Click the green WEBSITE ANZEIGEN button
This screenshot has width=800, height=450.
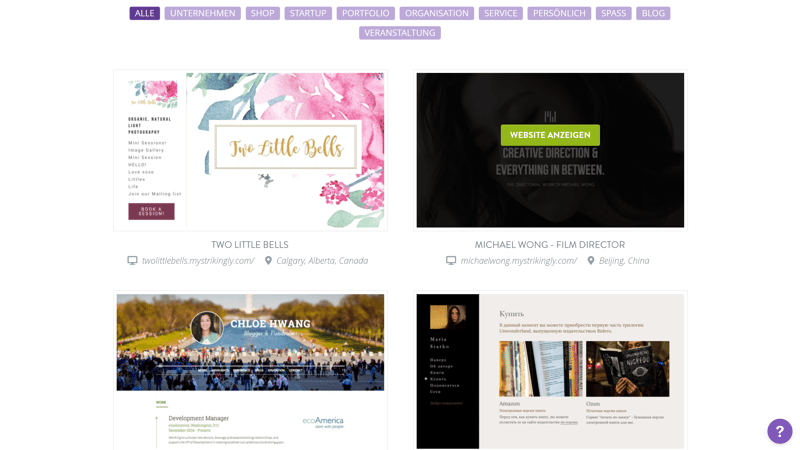[550, 135]
